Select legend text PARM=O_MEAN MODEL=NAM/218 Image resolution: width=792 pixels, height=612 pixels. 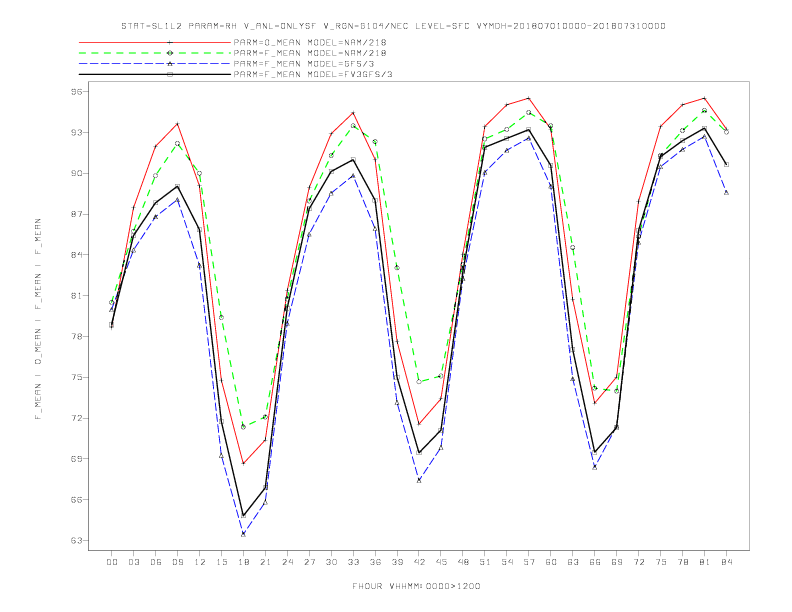310,42
